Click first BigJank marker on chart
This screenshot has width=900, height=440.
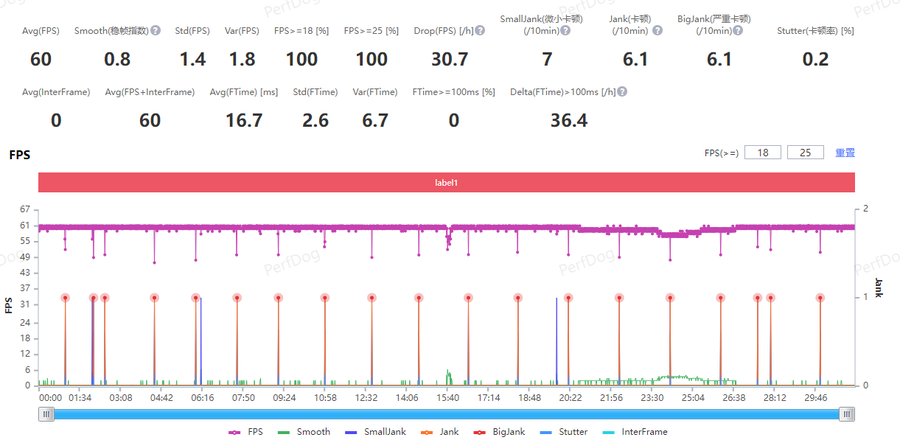click(x=65, y=298)
